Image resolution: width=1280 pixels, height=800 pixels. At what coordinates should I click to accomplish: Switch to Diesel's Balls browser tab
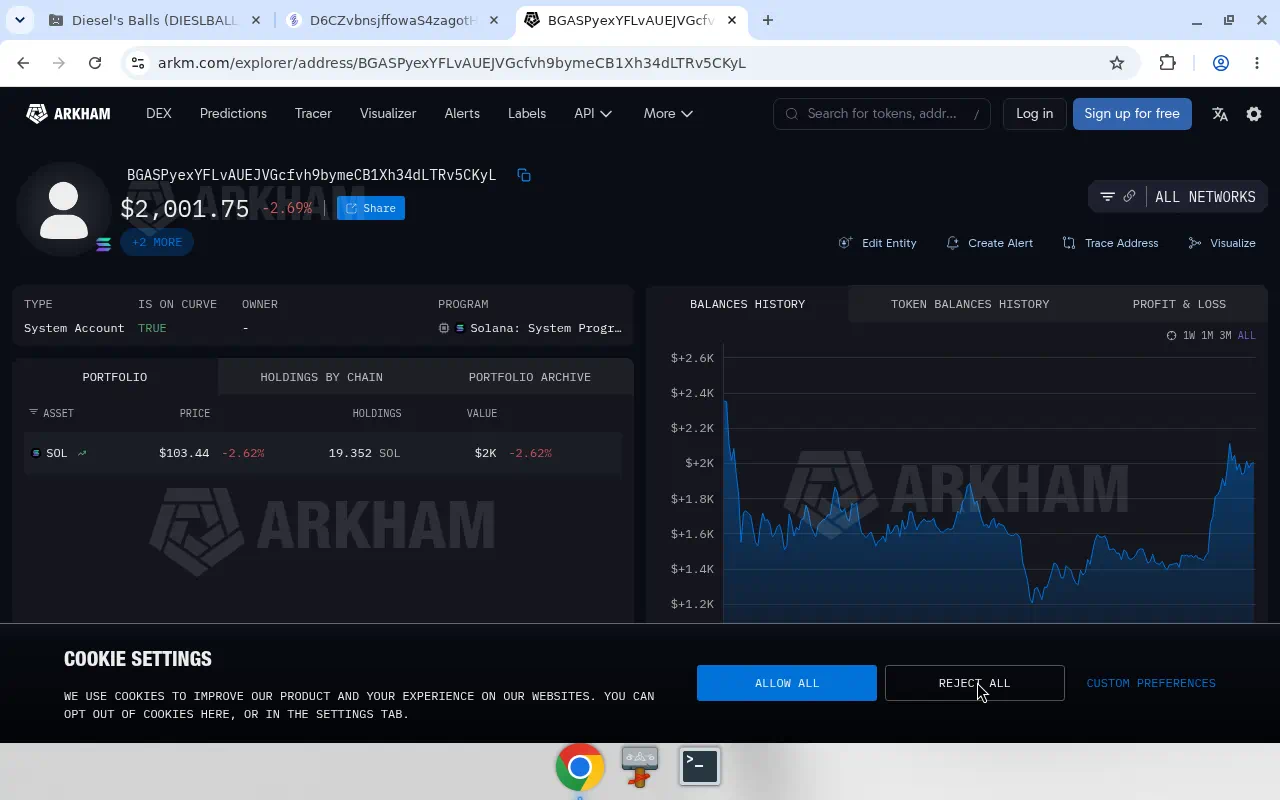point(155,20)
